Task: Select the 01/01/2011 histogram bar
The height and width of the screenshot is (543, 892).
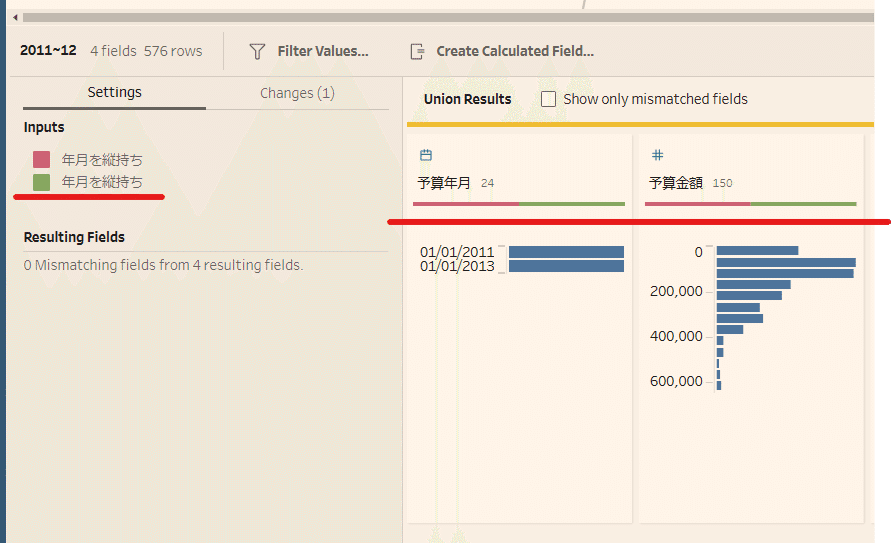Action: click(566, 252)
